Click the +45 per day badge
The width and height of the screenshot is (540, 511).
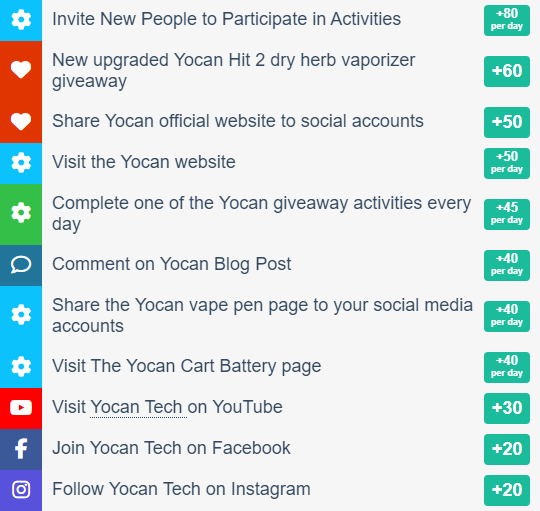point(507,214)
